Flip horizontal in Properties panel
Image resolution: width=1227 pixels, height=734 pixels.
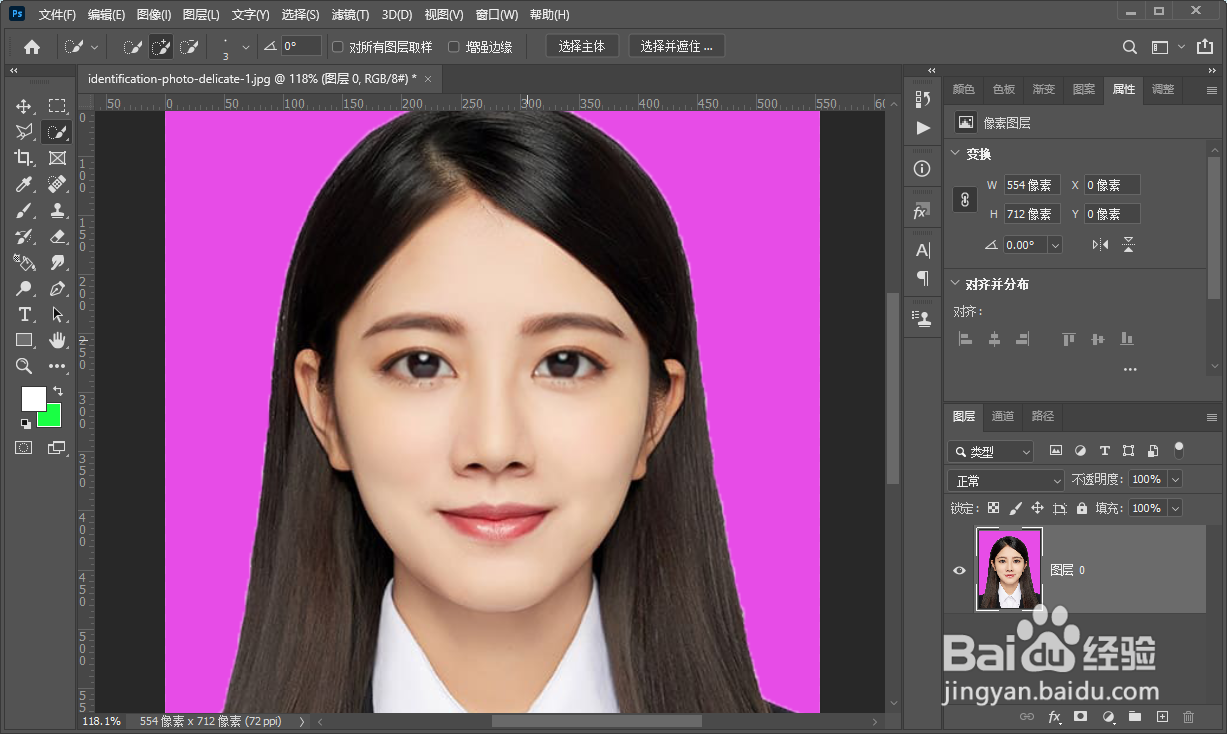[1100, 245]
